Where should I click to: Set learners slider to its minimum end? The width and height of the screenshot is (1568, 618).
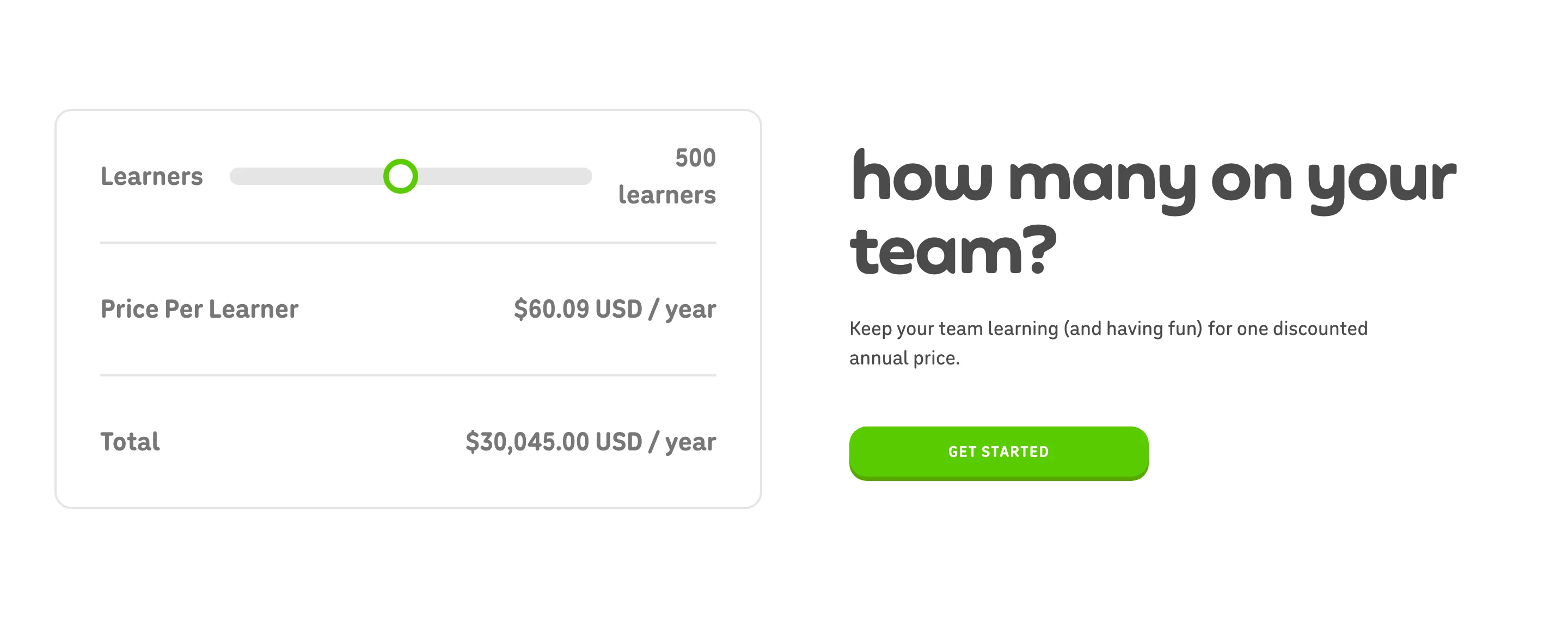coord(233,176)
